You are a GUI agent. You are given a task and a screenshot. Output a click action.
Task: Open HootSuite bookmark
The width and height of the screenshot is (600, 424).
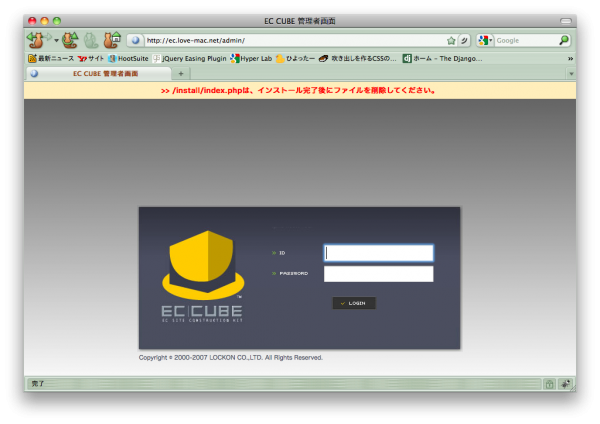pyautogui.click(x=128, y=59)
